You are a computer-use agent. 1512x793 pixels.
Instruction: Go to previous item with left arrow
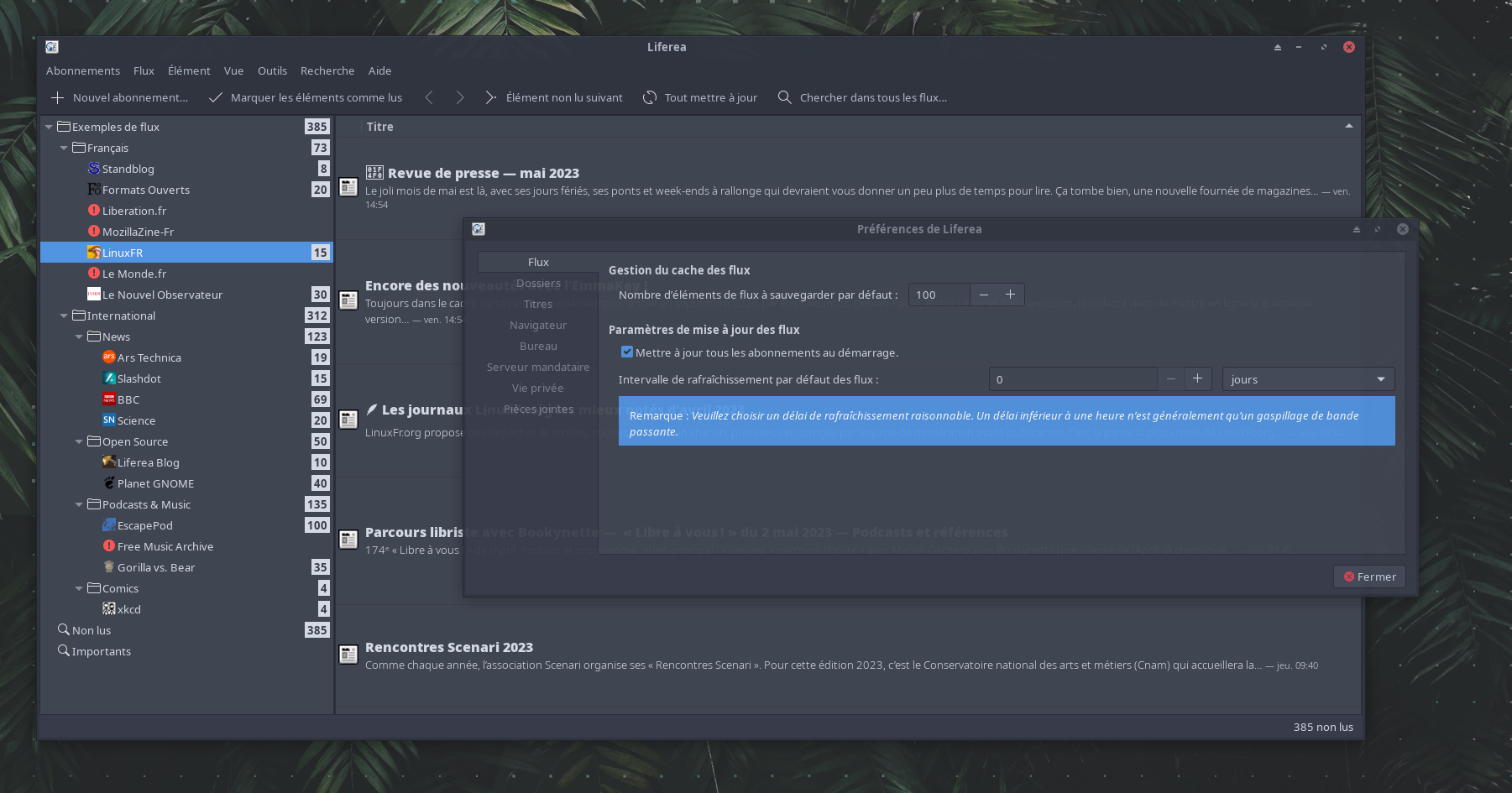pos(429,98)
